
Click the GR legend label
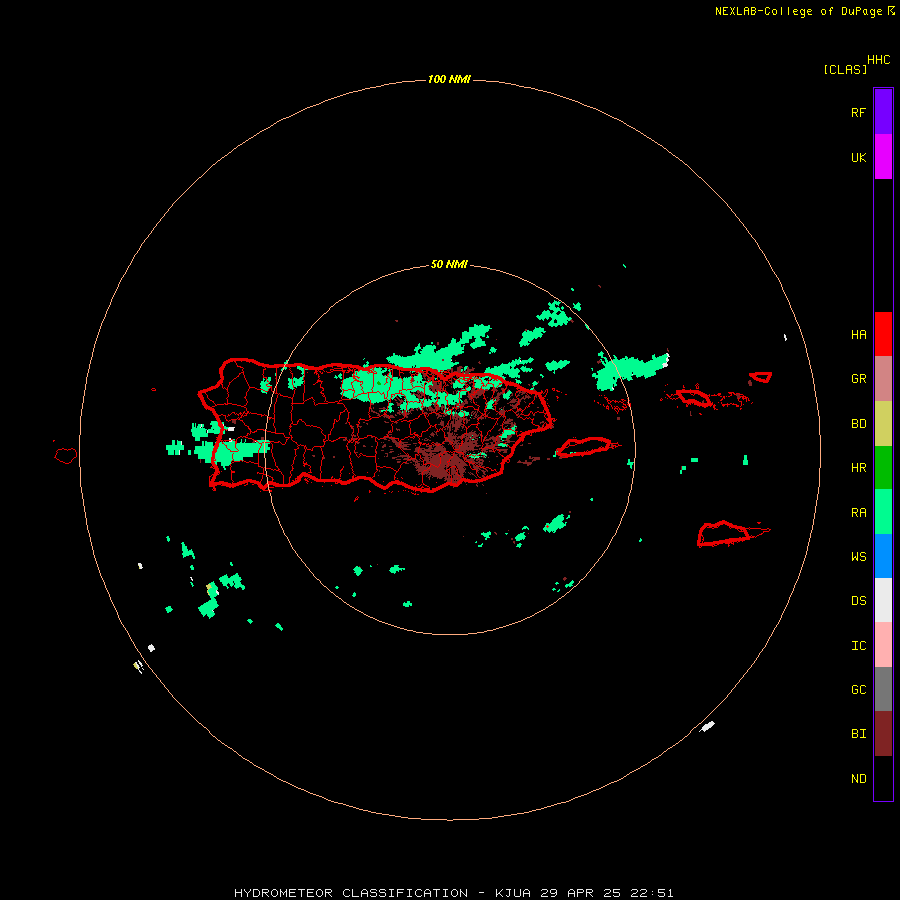click(858, 379)
